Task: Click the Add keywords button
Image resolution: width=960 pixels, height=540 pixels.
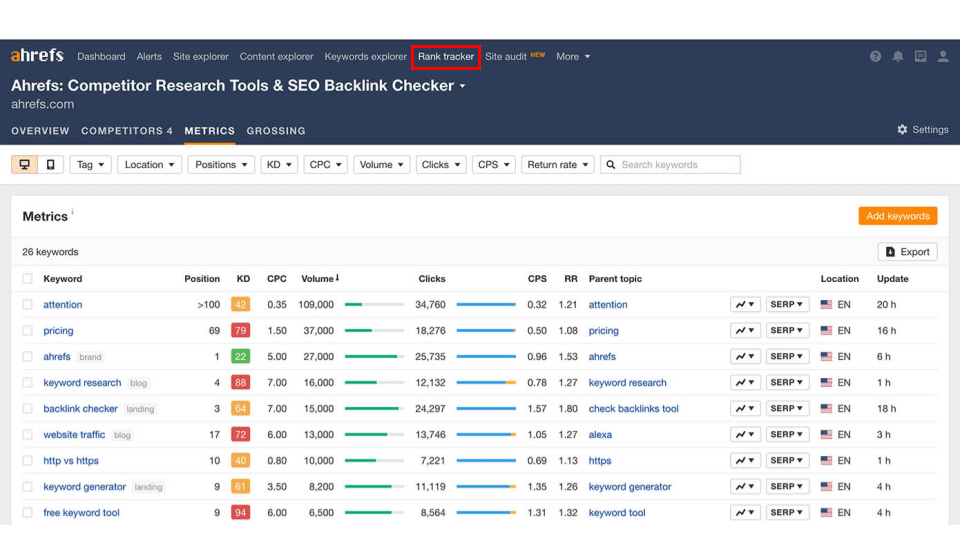Action: 898,216
